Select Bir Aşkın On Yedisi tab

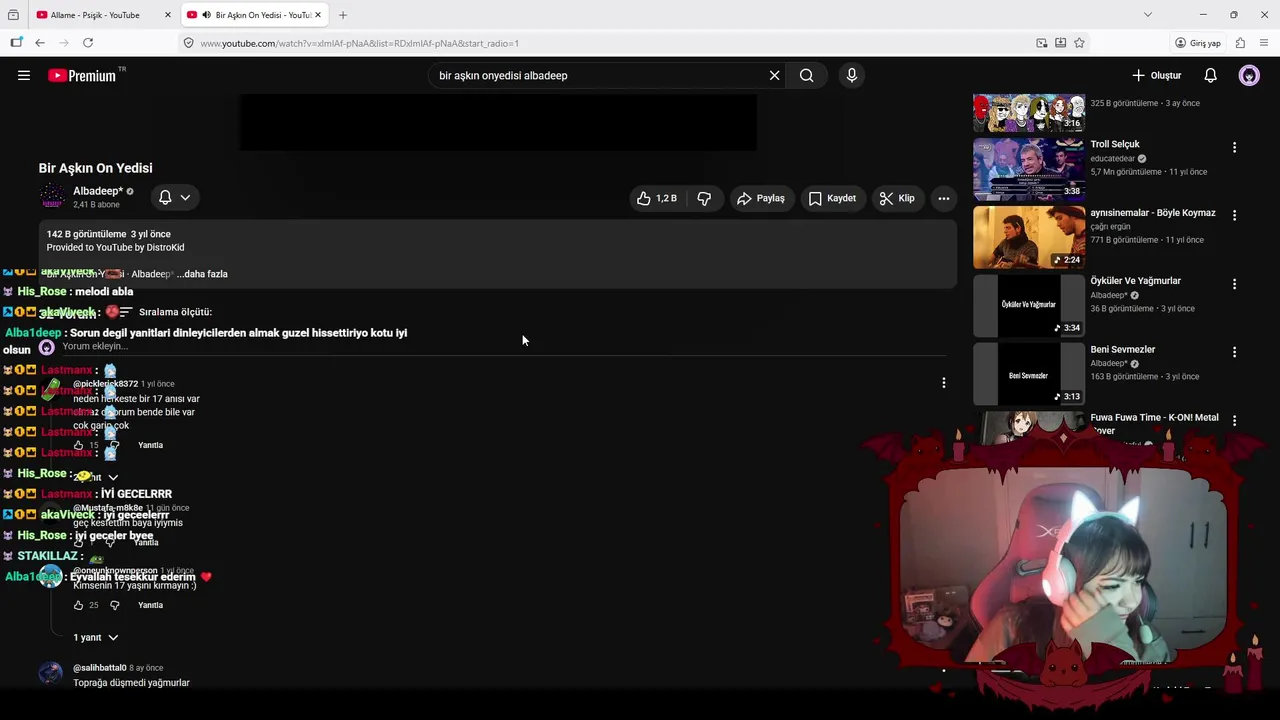coord(257,15)
